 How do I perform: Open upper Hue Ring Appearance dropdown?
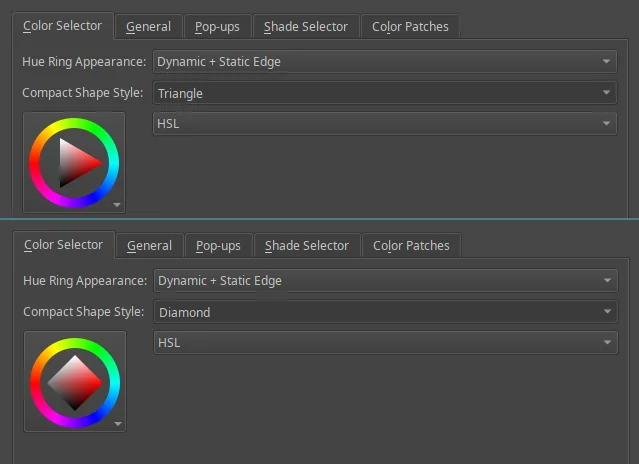[x=385, y=62]
